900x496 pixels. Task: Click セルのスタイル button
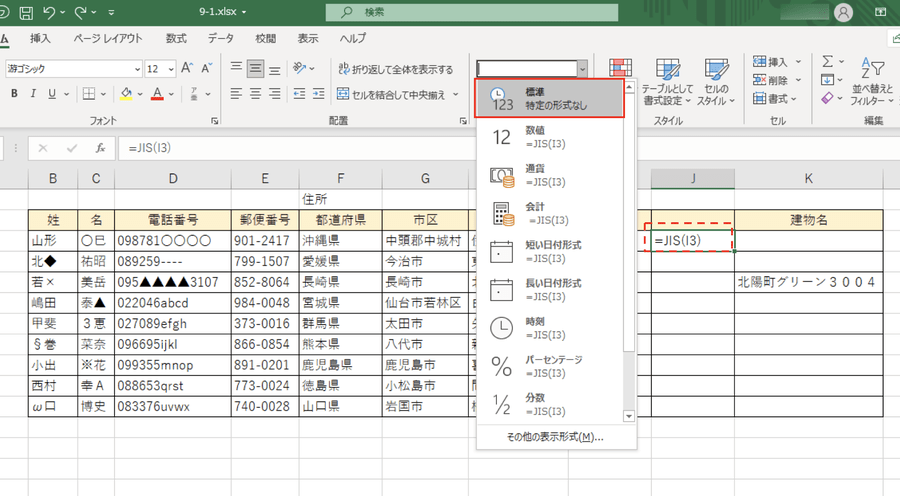tap(716, 82)
